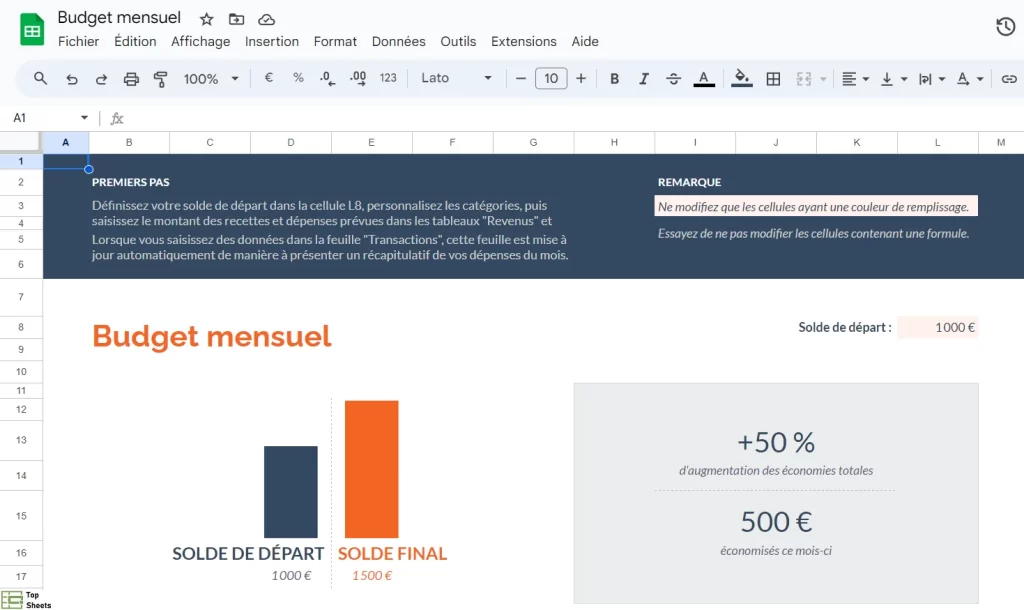The image size is (1024, 610).
Task: Edit the font size field 10
Action: coord(551,78)
